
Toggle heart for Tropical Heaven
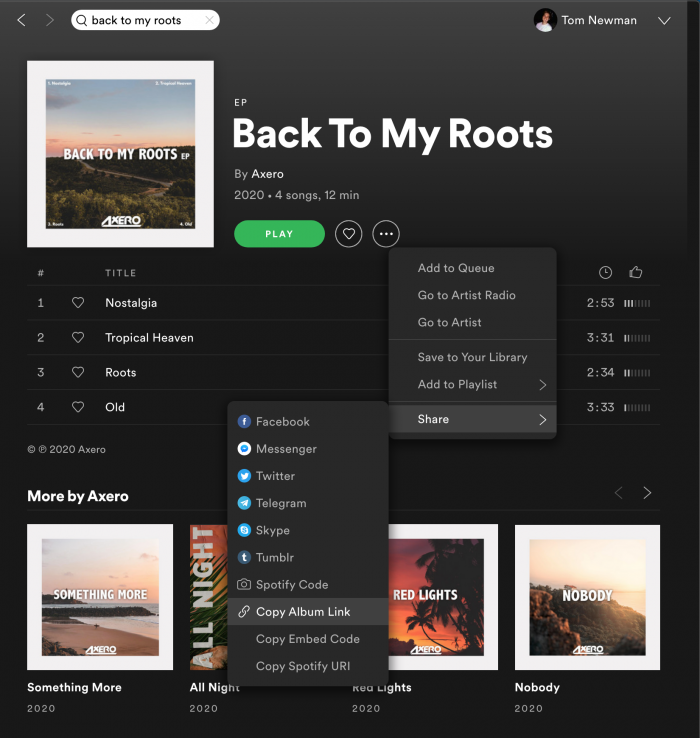coord(78,338)
